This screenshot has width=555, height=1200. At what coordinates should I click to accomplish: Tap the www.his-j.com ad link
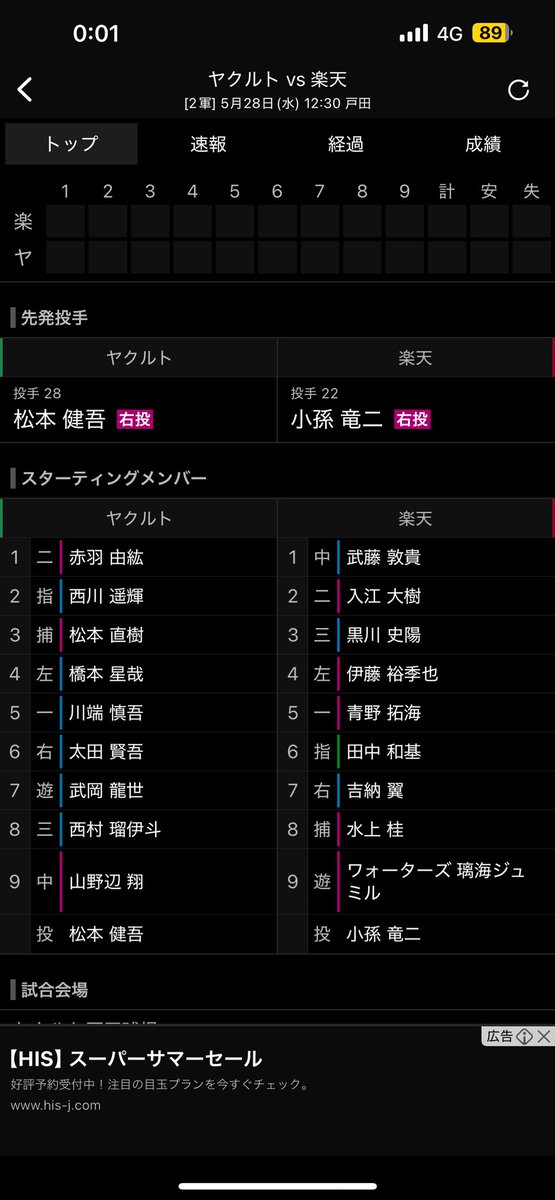coord(56,1105)
